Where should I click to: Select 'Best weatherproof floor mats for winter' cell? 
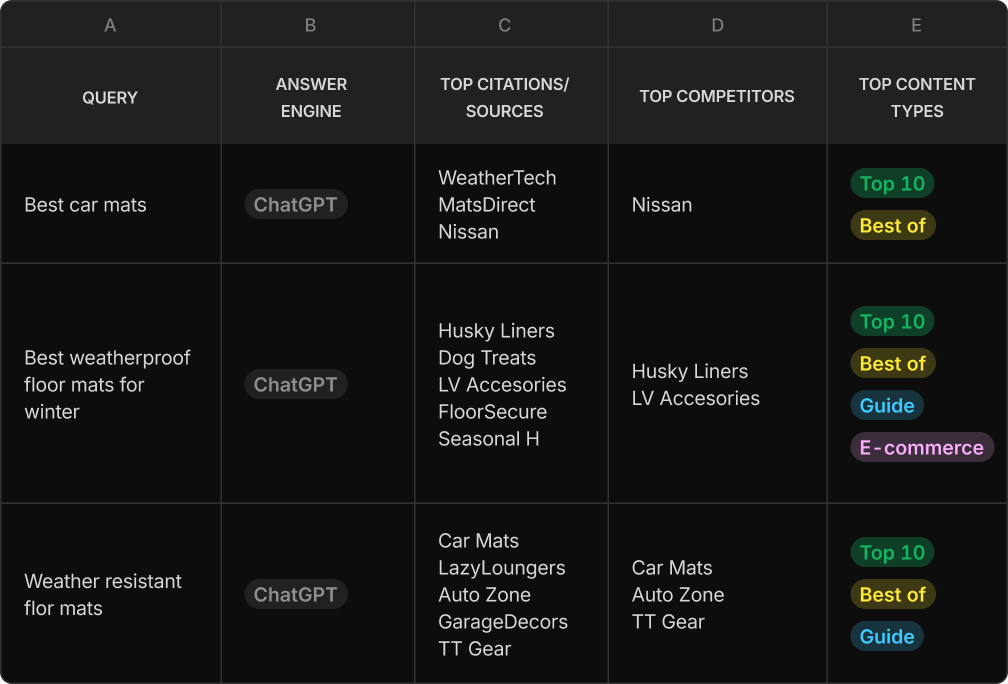[111, 384]
